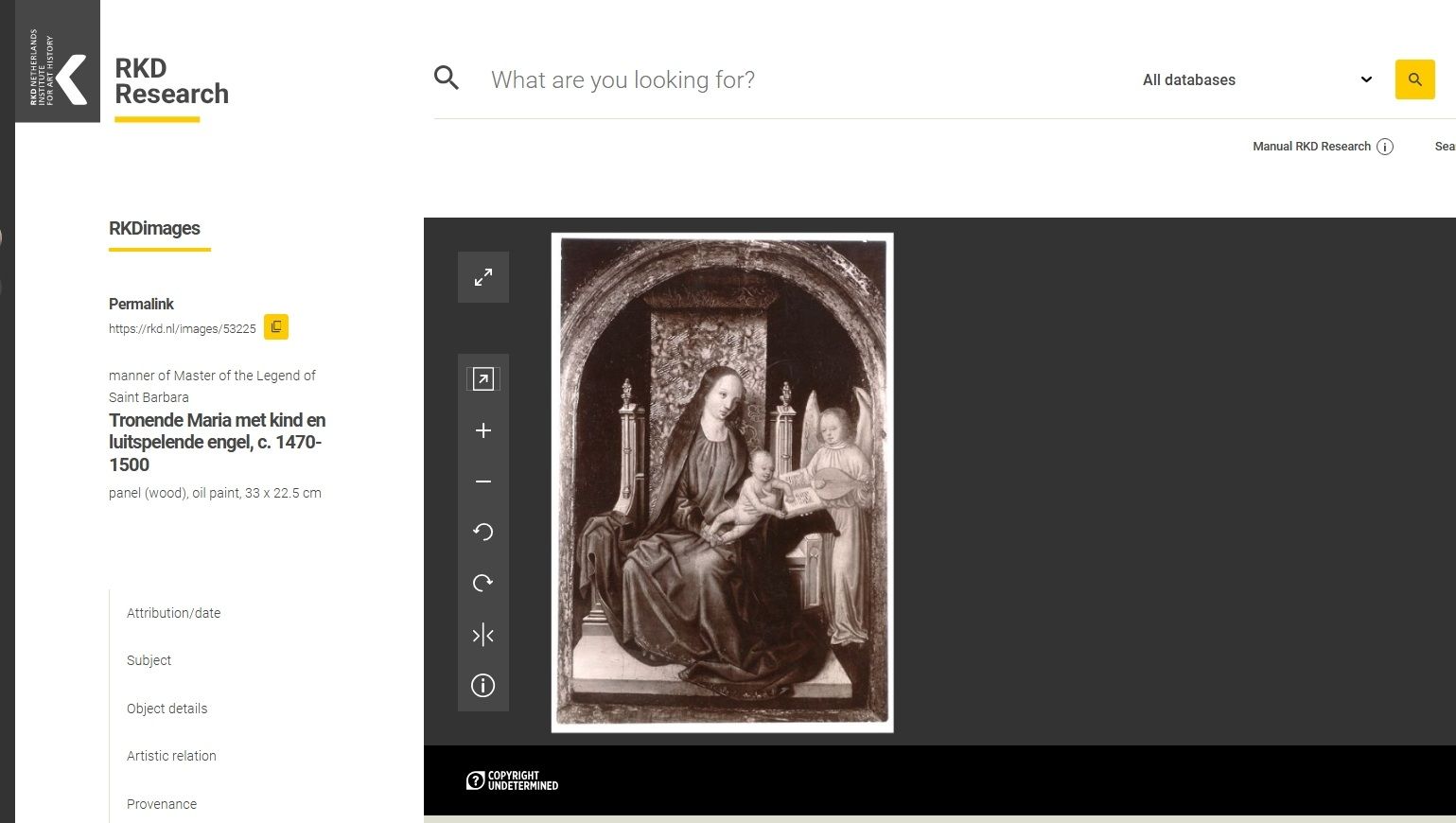This screenshot has width=1456, height=823.
Task: Zoom in with the plus icon
Action: [483, 430]
